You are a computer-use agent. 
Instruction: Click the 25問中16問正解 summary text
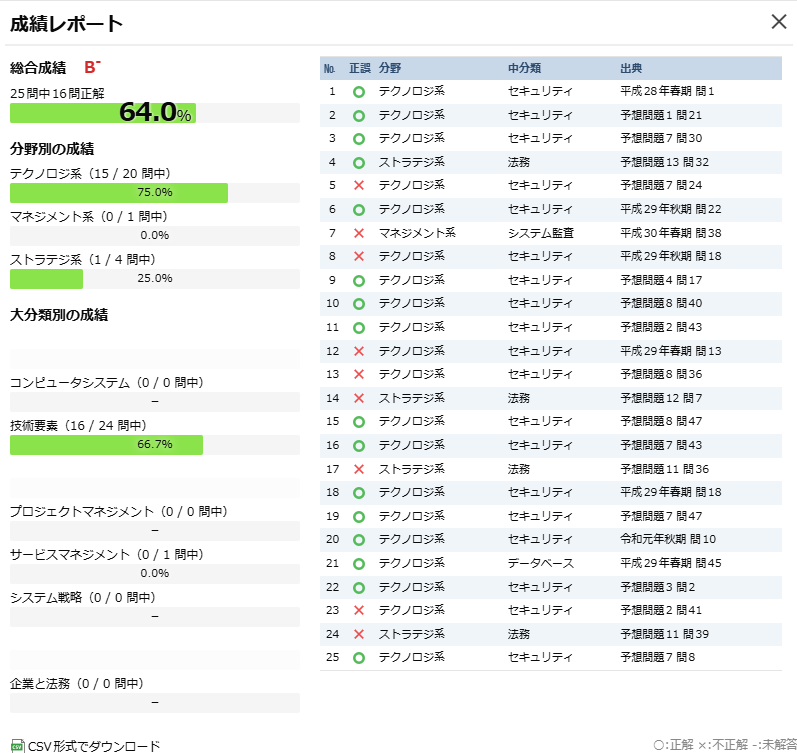[57, 94]
